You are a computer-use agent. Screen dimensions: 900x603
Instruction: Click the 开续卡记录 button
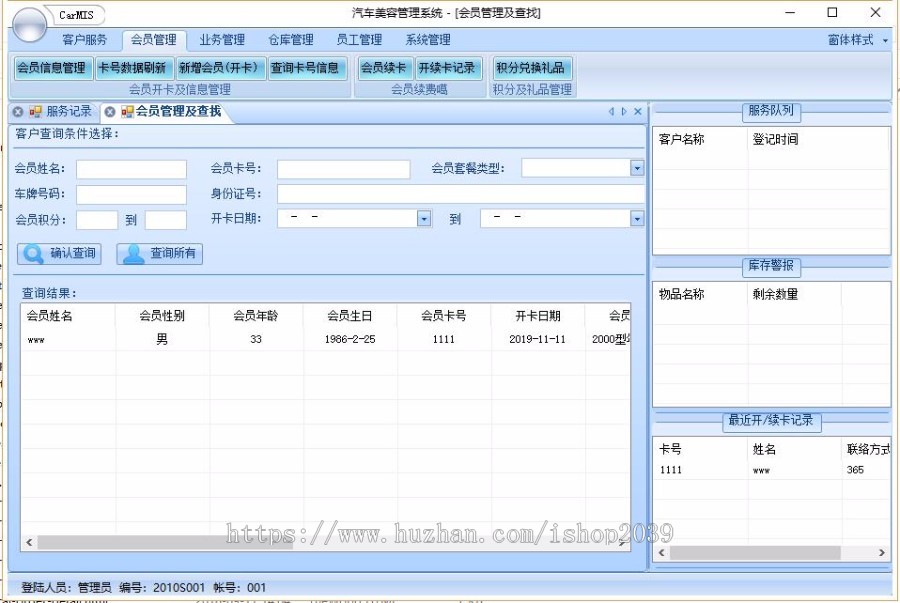447,68
